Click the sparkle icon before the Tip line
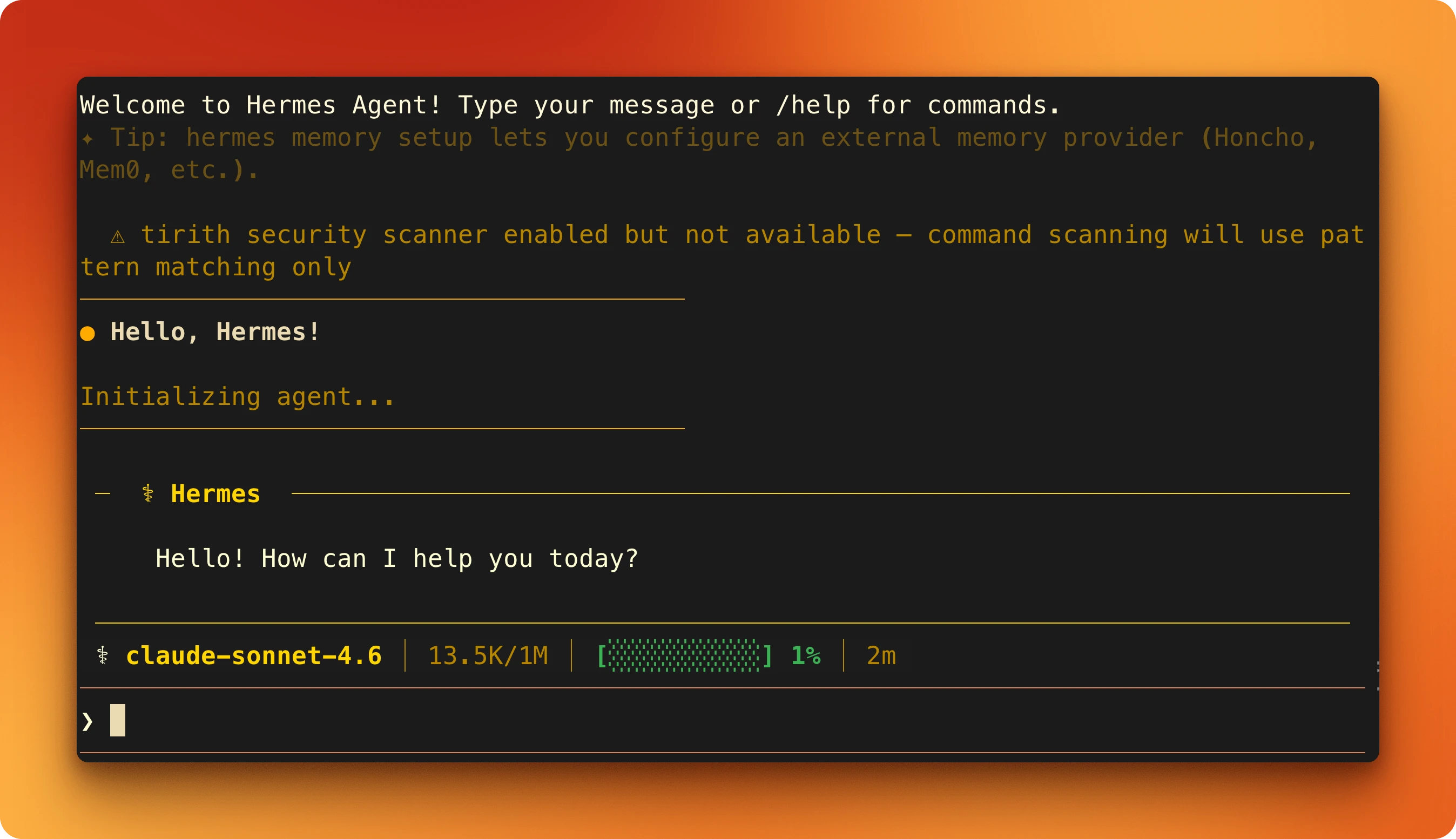This screenshot has height=839, width=1456. coord(87,138)
